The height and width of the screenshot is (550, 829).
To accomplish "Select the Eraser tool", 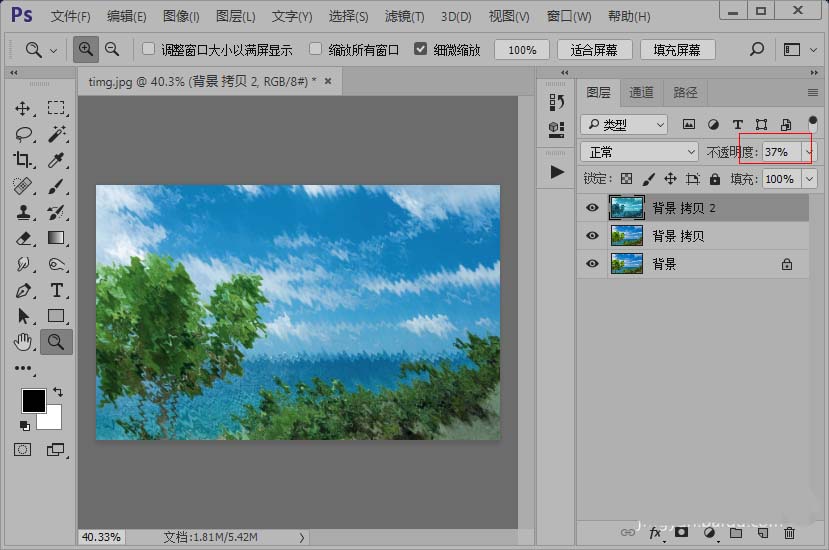I will tap(23, 238).
